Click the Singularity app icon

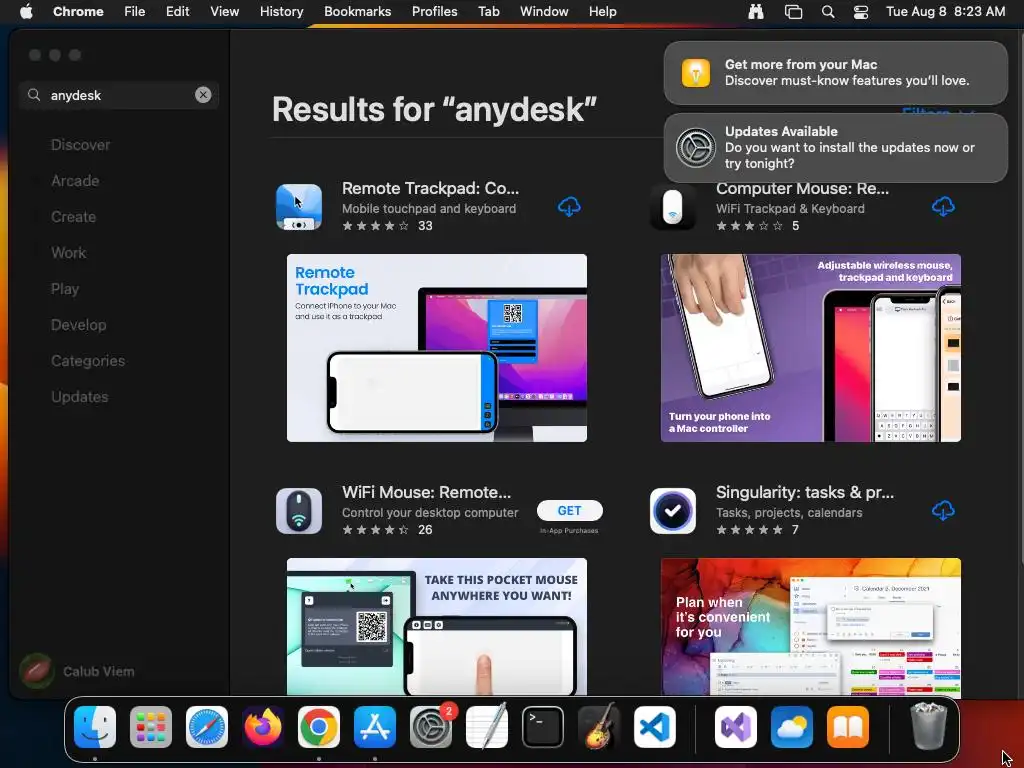(x=673, y=511)
